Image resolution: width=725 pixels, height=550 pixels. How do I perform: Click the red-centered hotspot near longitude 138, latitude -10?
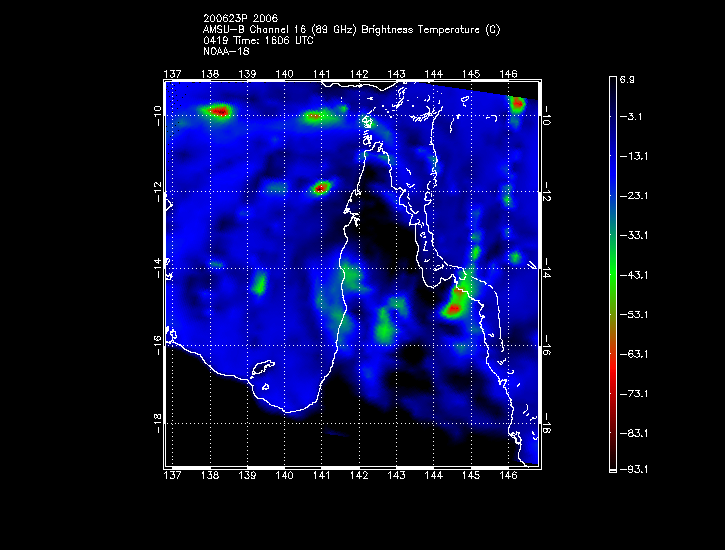tap(217, 112)
